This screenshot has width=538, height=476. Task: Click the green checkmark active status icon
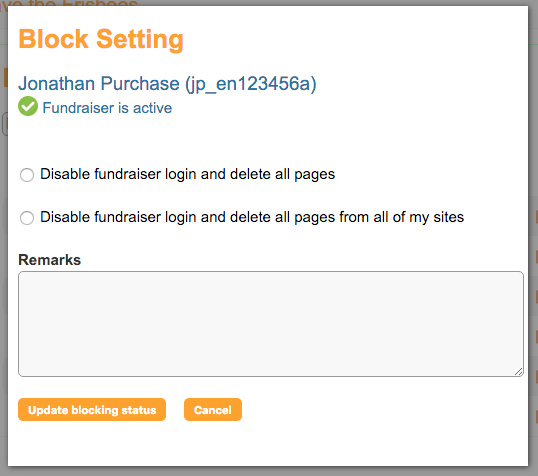[x=28, y=106]
